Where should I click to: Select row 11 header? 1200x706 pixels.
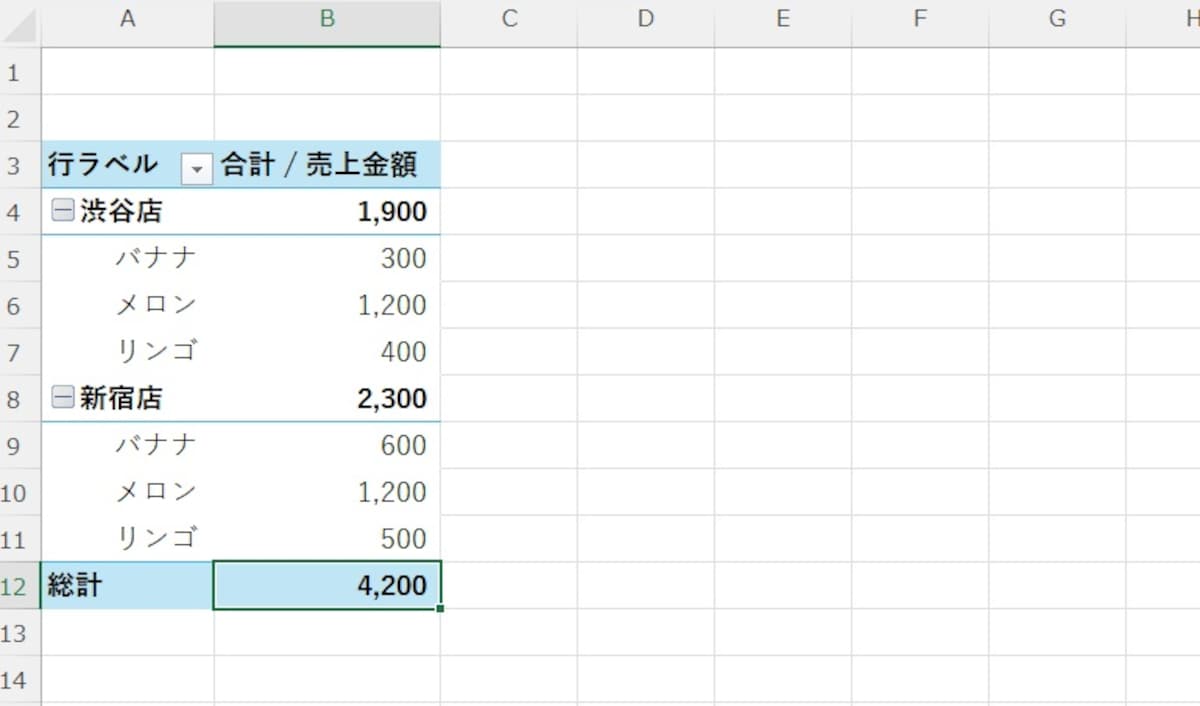(x=20, y=538)
